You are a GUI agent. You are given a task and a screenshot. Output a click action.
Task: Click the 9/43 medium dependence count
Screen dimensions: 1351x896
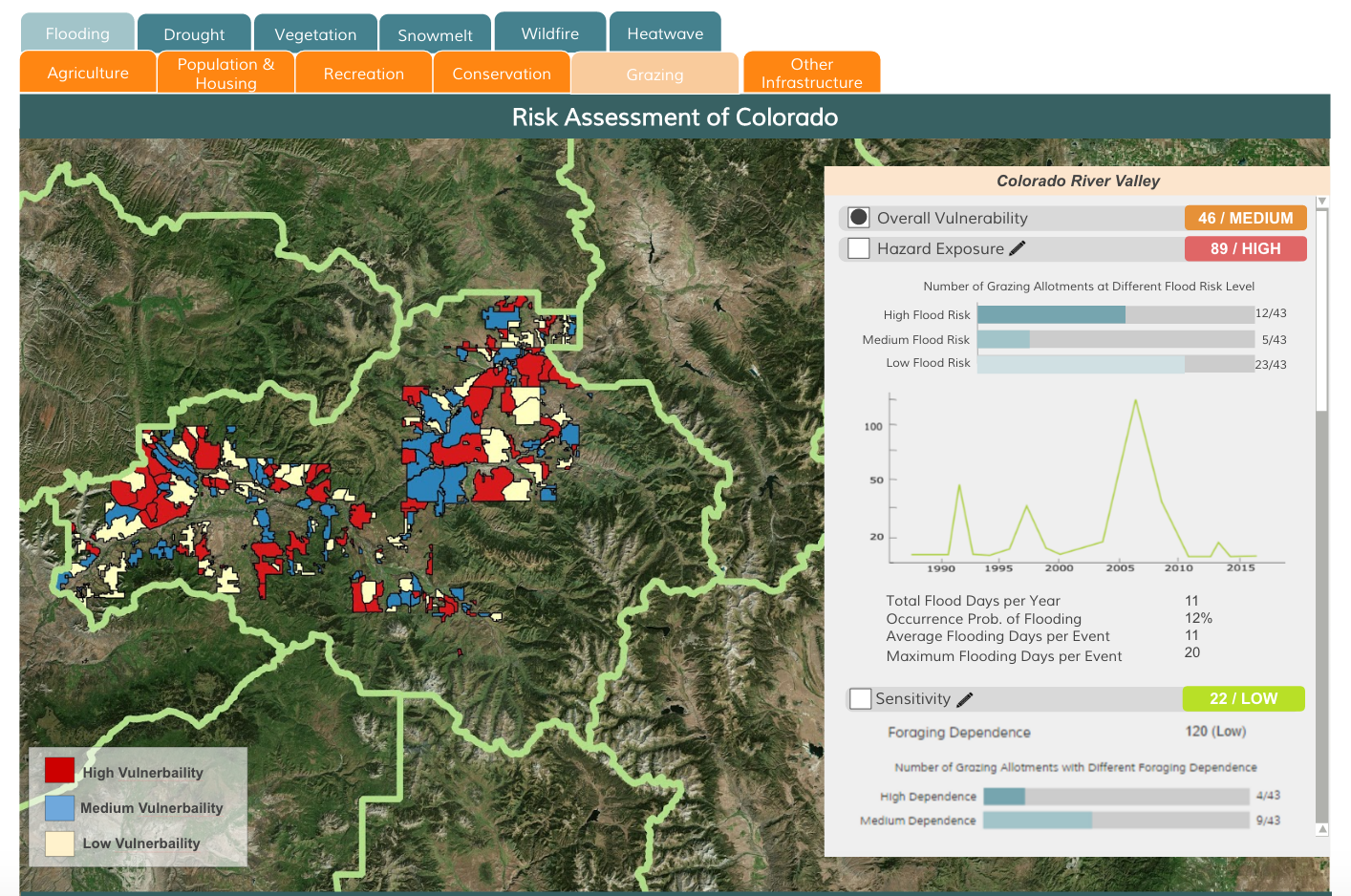(1268, 820)
